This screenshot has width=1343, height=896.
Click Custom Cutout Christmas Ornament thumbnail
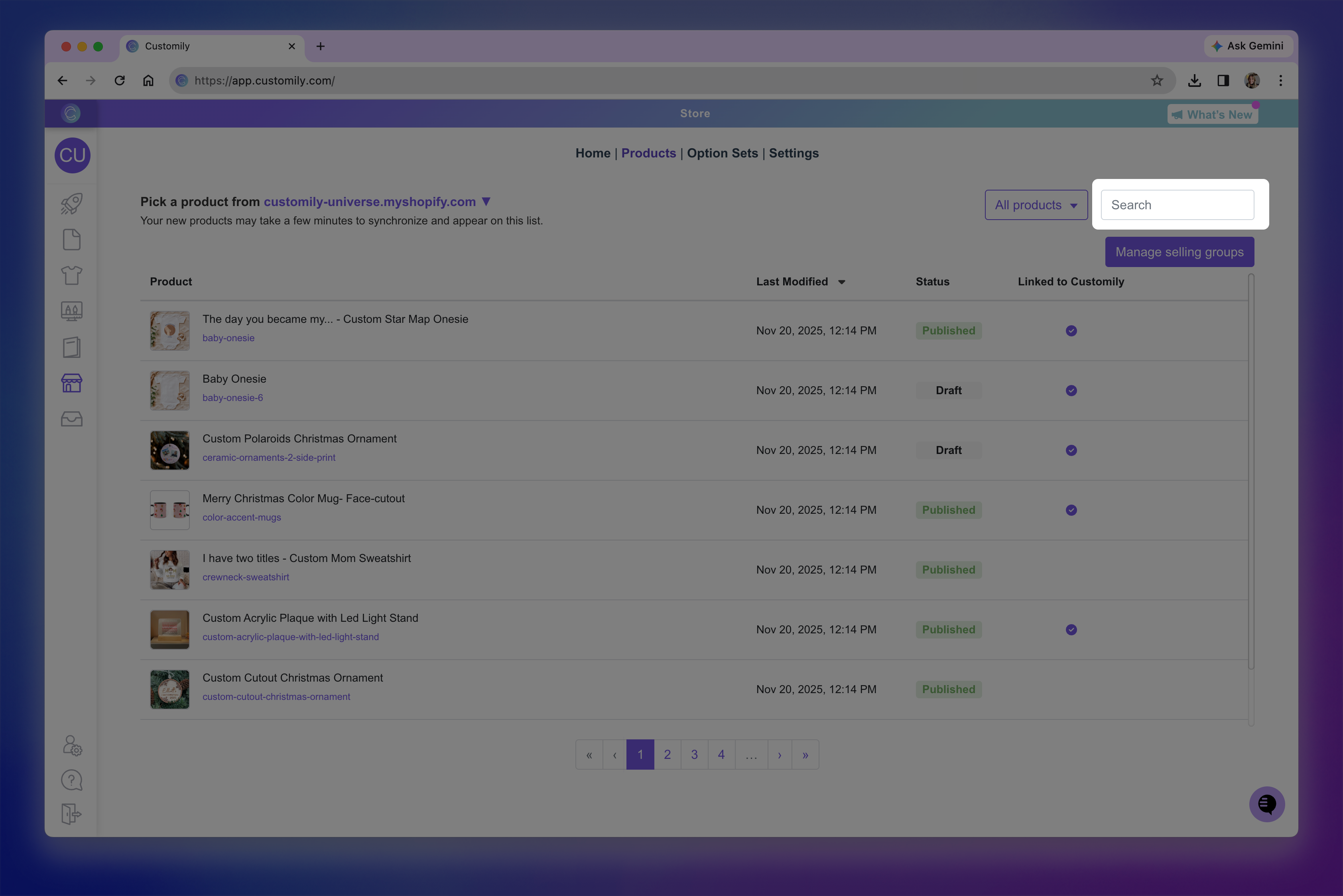(169, 689)
